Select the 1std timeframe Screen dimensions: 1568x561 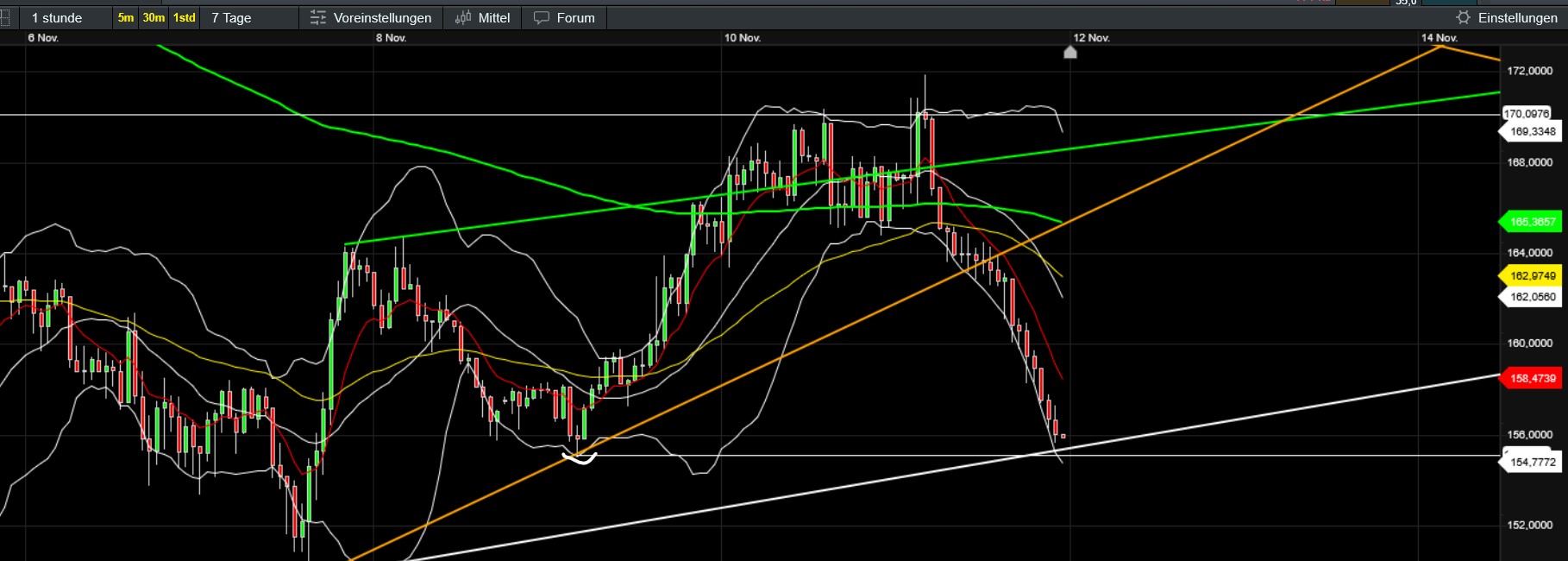click(185, 18)
